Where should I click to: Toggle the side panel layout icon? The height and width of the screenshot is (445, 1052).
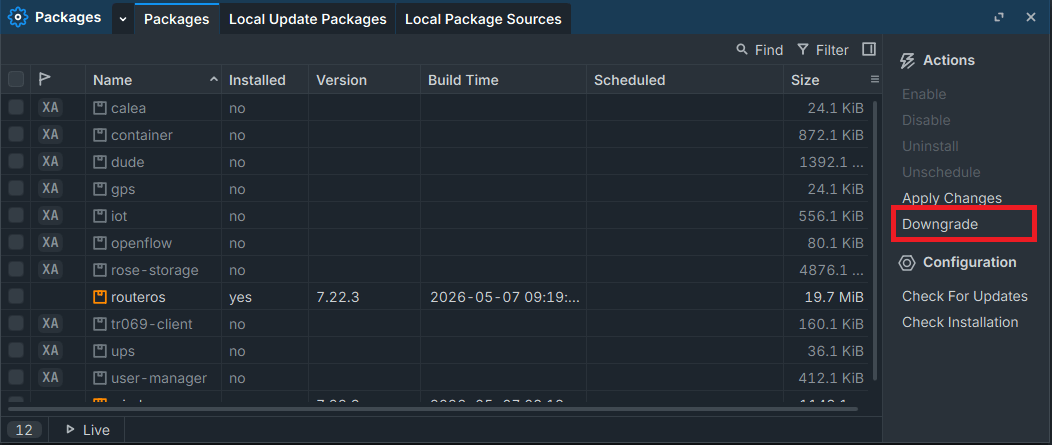pyautogui.click(x=869, y=49)
